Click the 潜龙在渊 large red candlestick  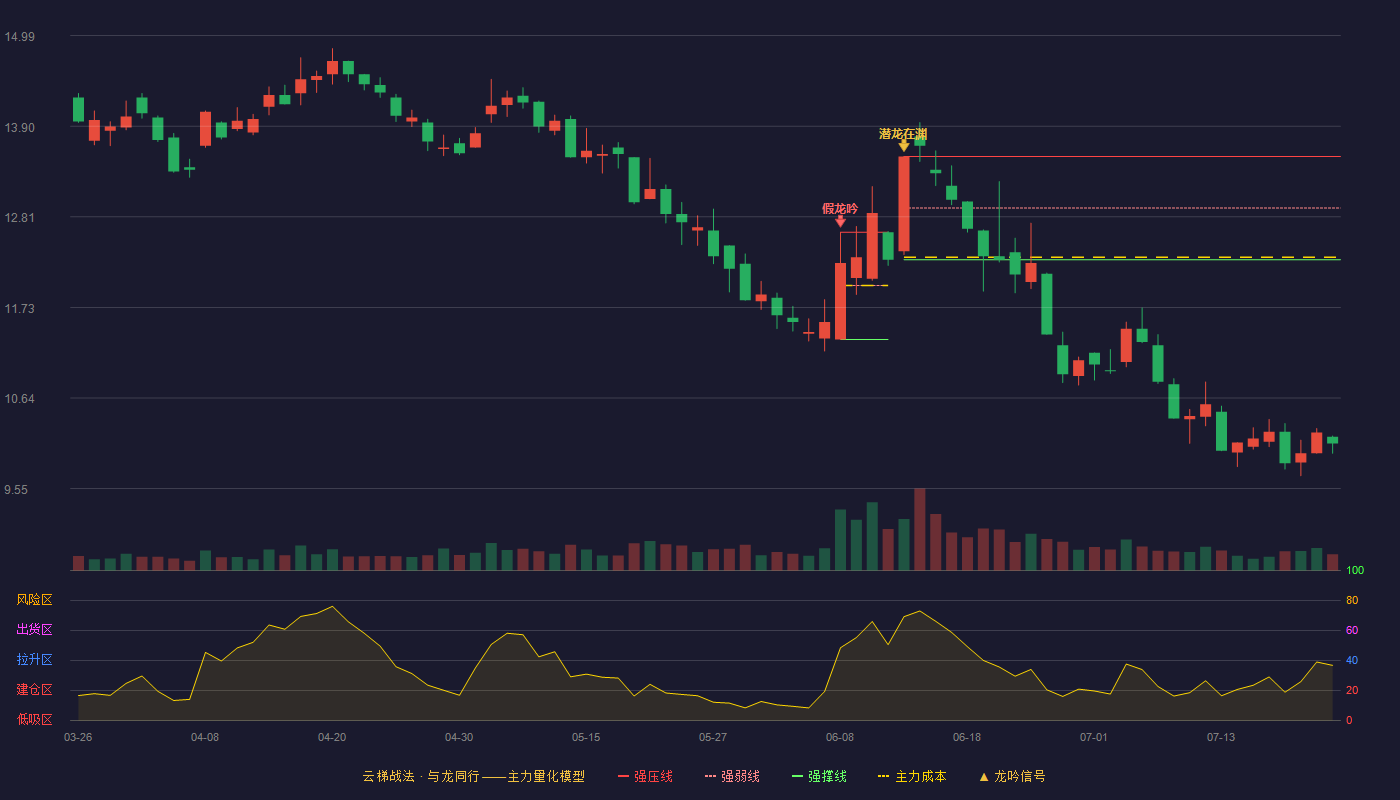point(904,204)
